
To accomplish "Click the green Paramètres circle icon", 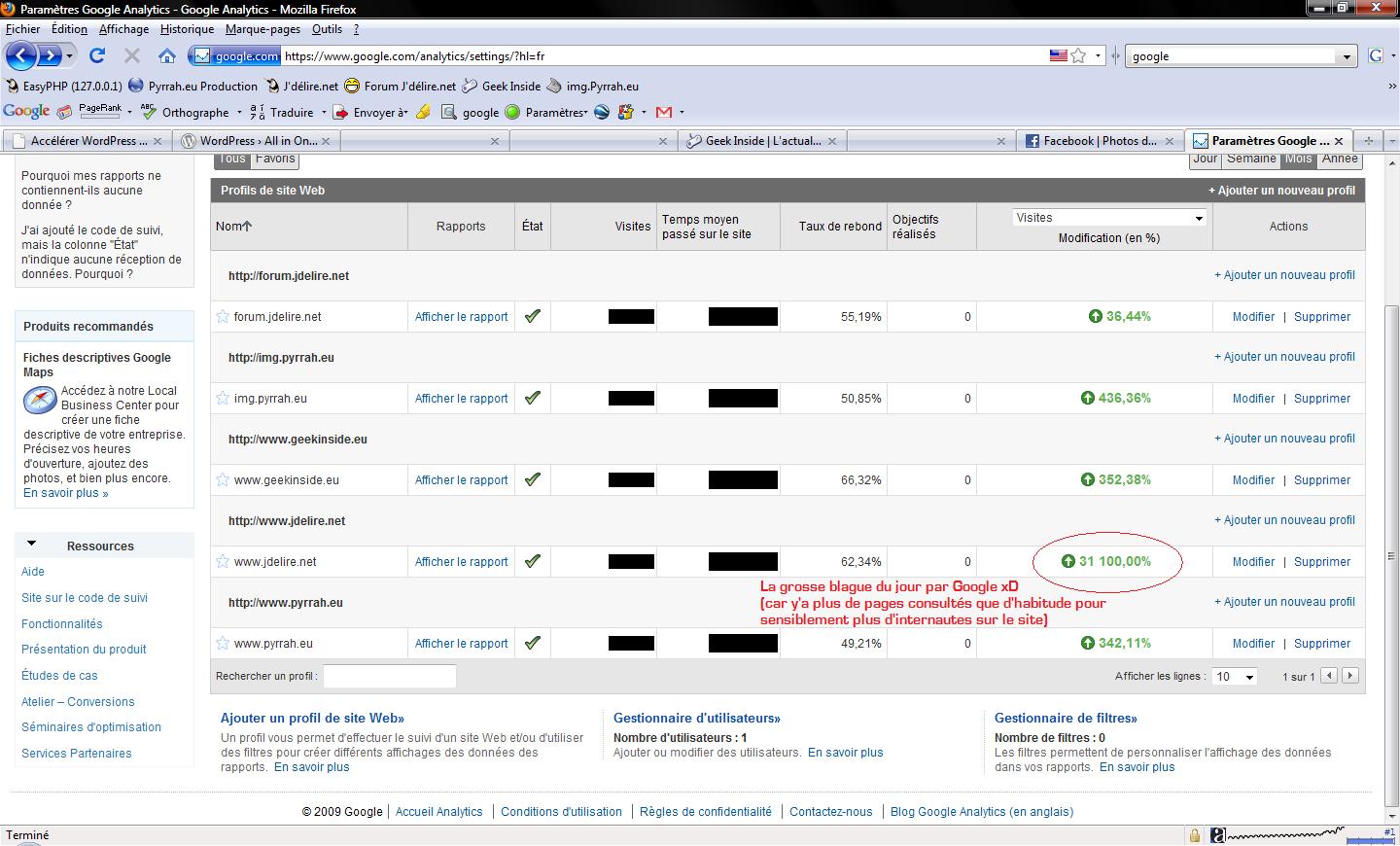I will click(512, 112).
